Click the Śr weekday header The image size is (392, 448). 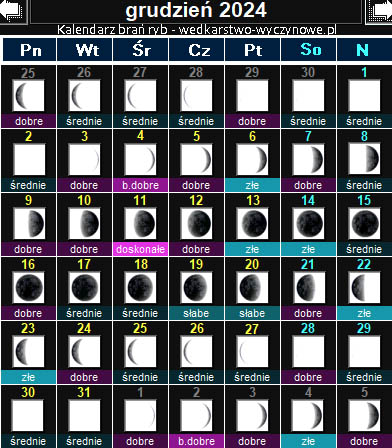point(141,50)
